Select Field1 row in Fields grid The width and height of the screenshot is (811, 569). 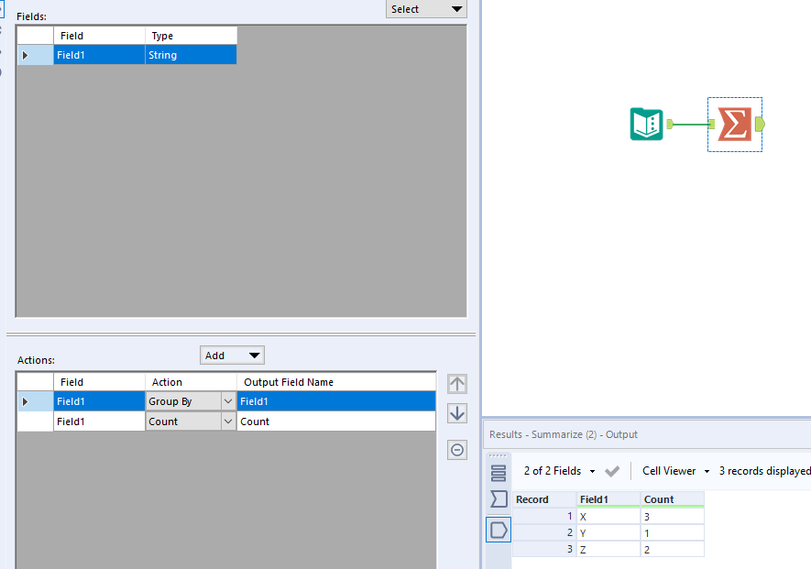click(x=127, y=55)
